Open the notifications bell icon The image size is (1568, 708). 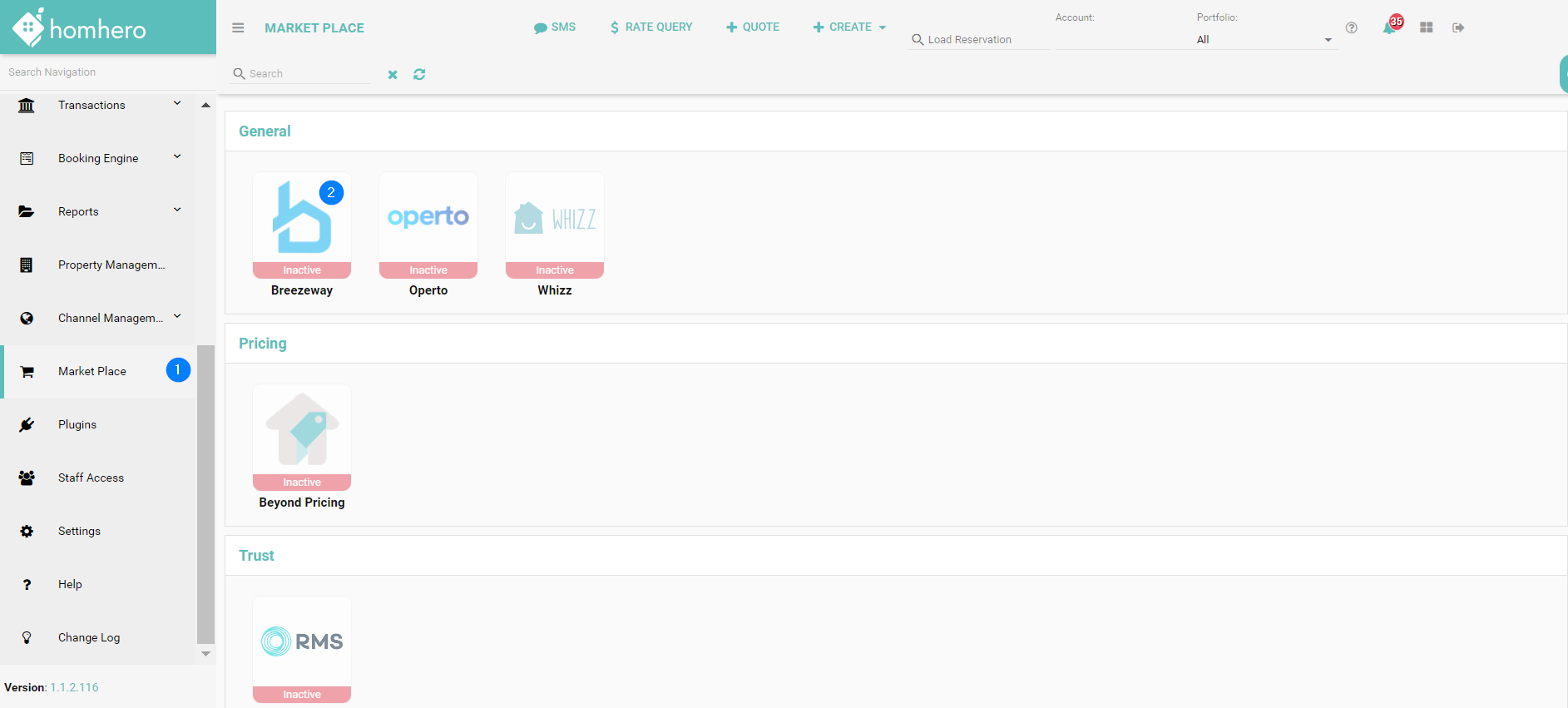[1389, 28]
